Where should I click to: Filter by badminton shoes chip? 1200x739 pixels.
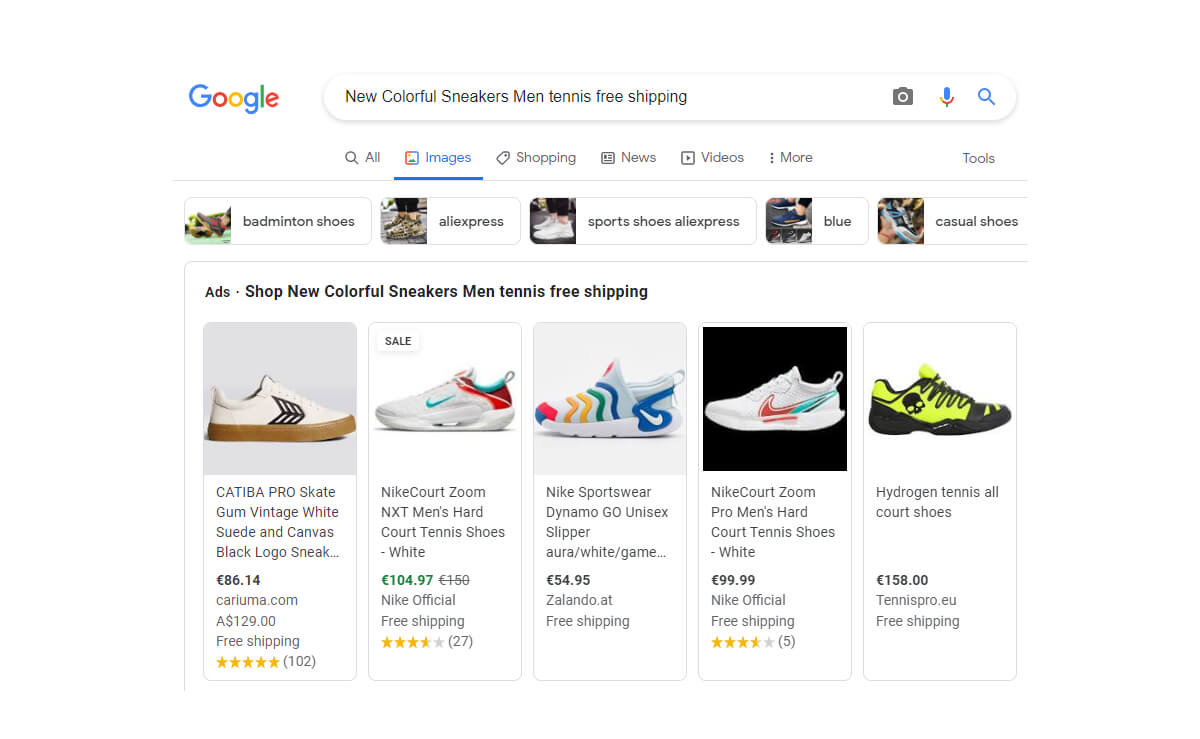tap(278, 221)
